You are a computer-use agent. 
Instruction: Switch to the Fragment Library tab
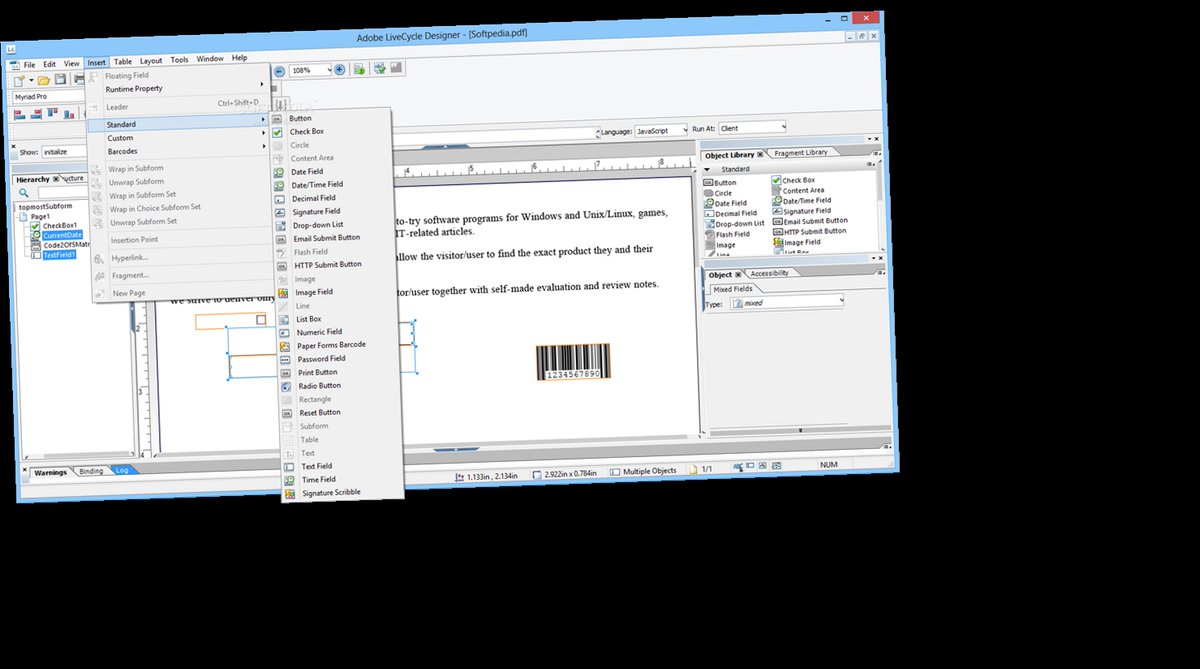pos(800,152)
